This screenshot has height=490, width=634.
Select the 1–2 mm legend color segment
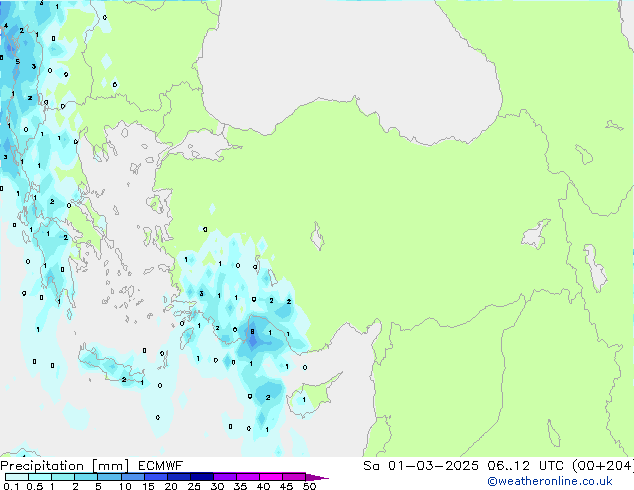pyautogui.click(x=63, y=477)
